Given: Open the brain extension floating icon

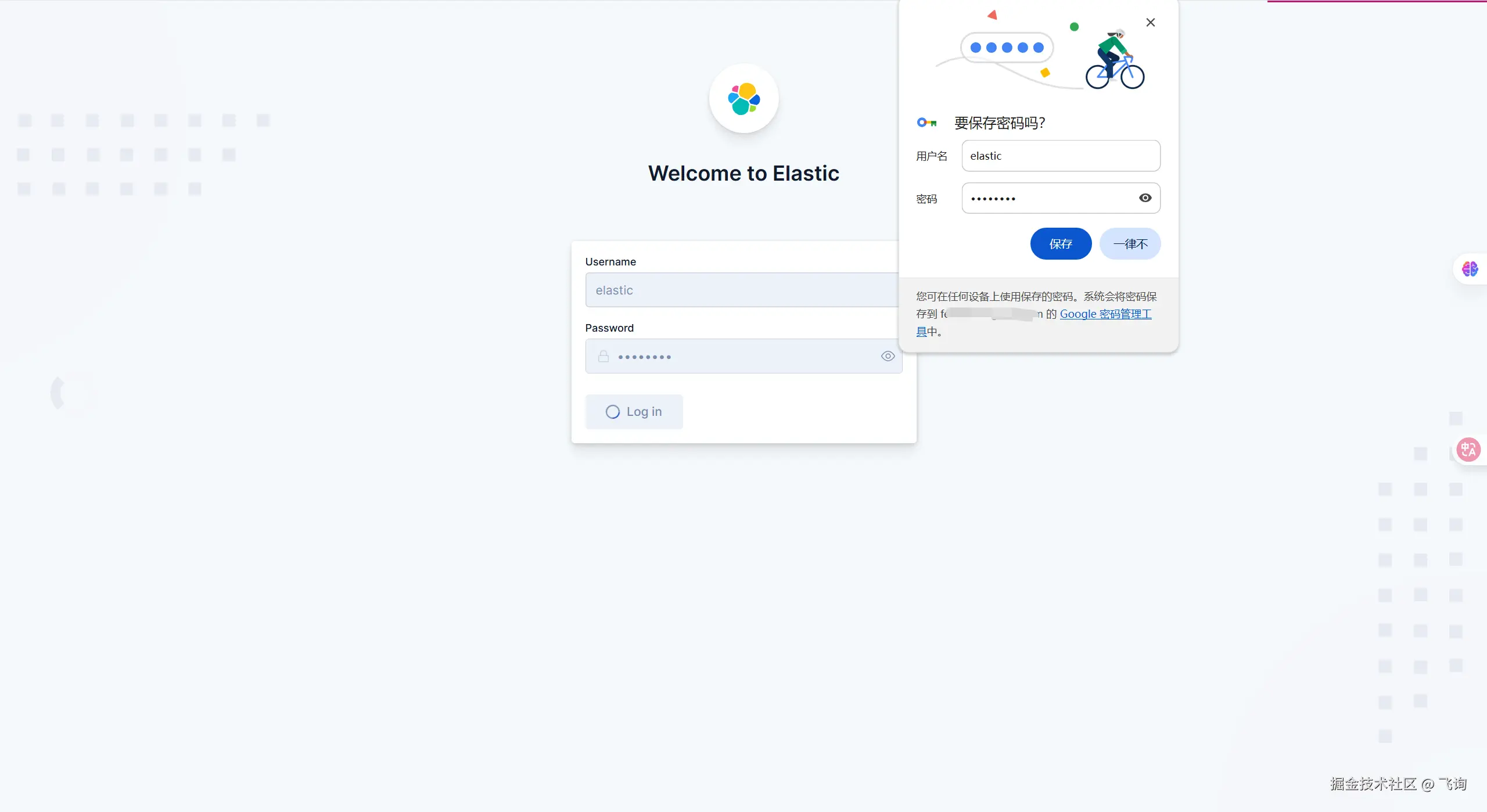Looking at the screenshot, I should click(1470, 269).
